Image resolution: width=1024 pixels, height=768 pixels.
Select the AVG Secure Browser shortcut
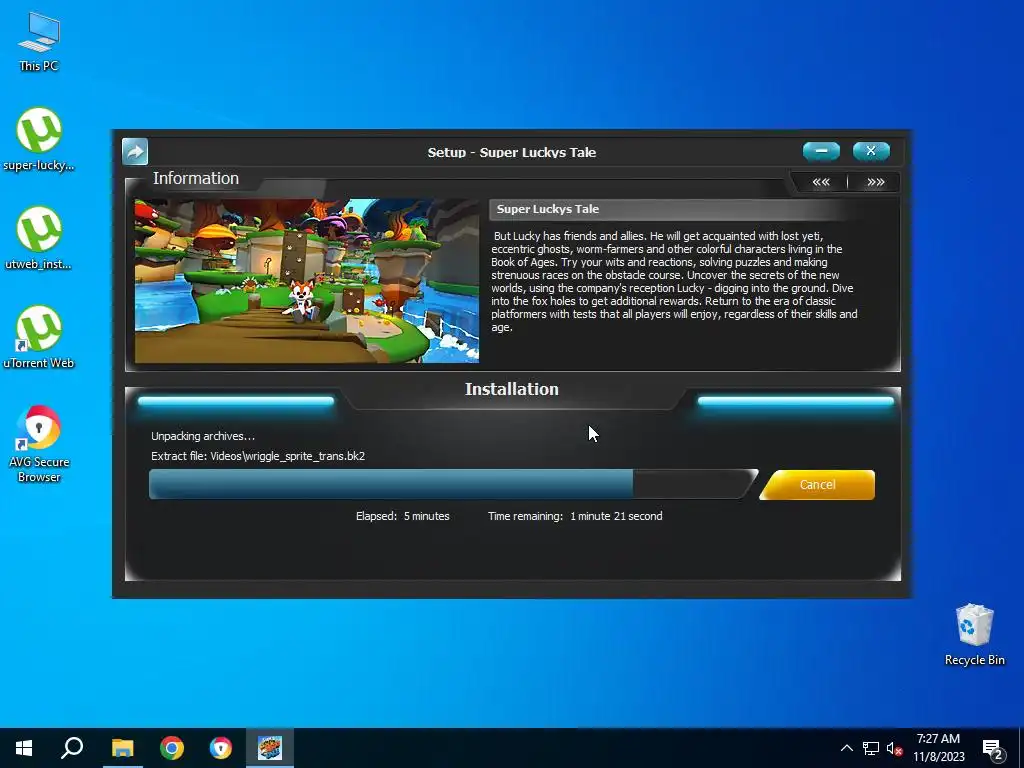(x=39, y=444)
